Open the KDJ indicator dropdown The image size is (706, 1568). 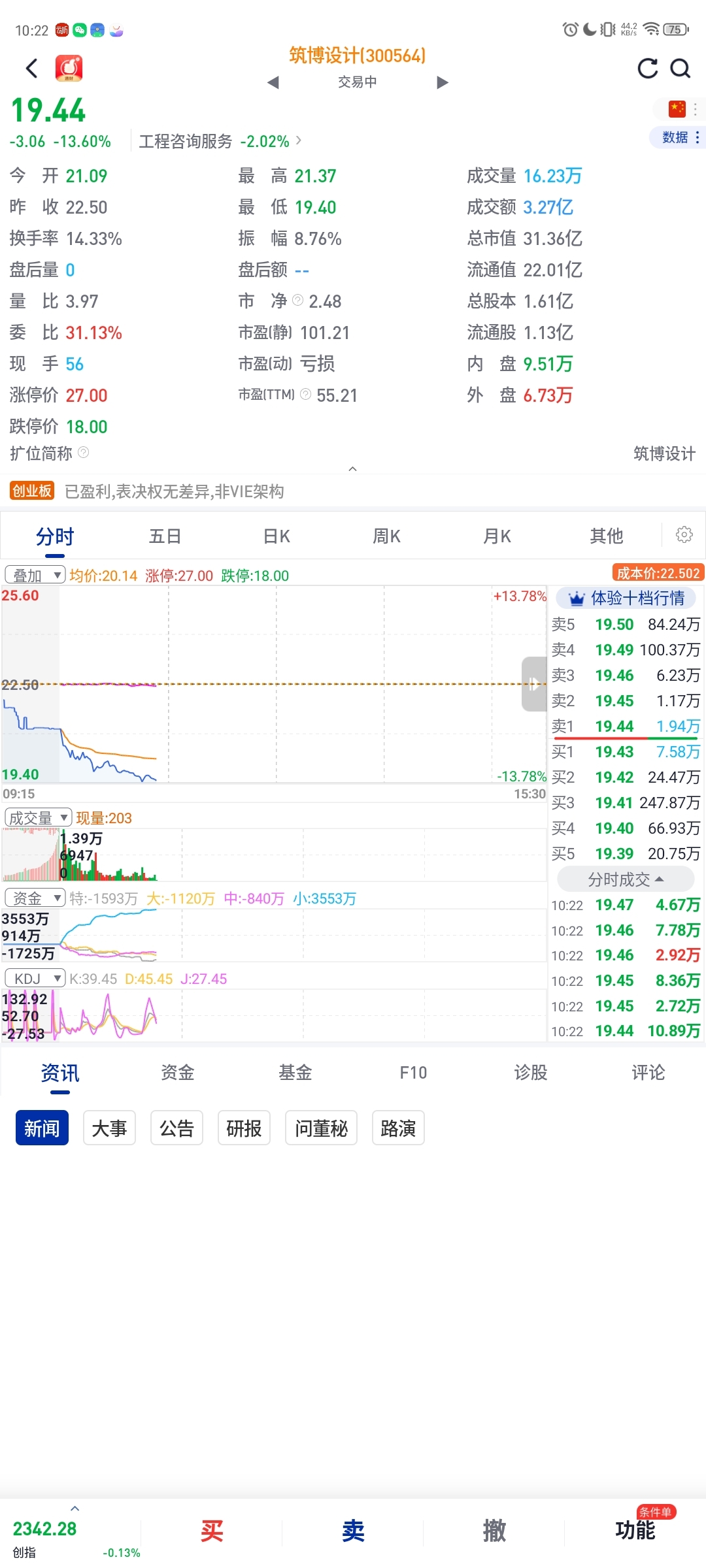click(35, 978)
